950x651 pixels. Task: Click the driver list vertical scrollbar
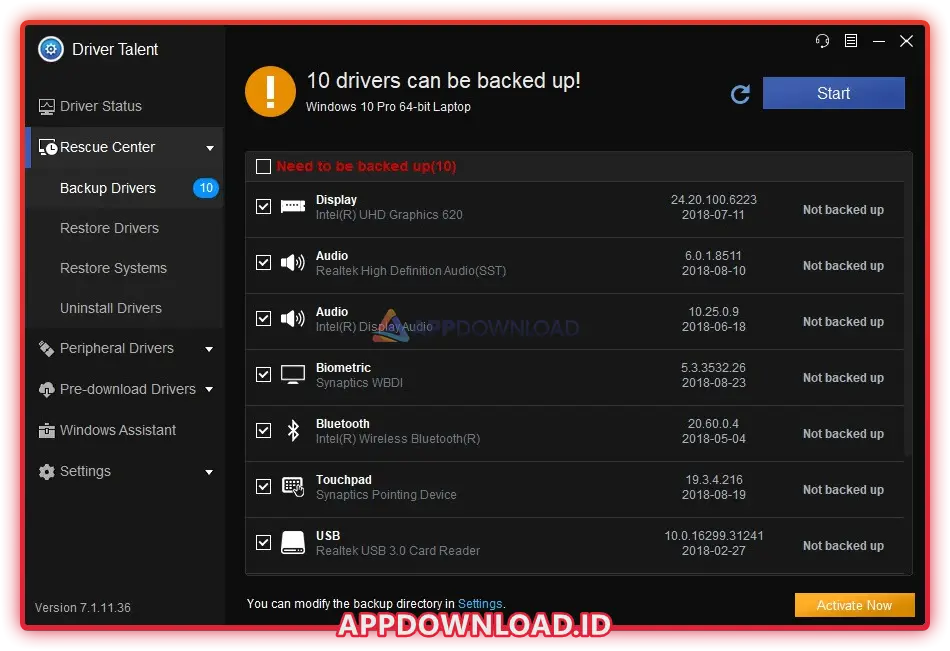[x=908, y=320]
